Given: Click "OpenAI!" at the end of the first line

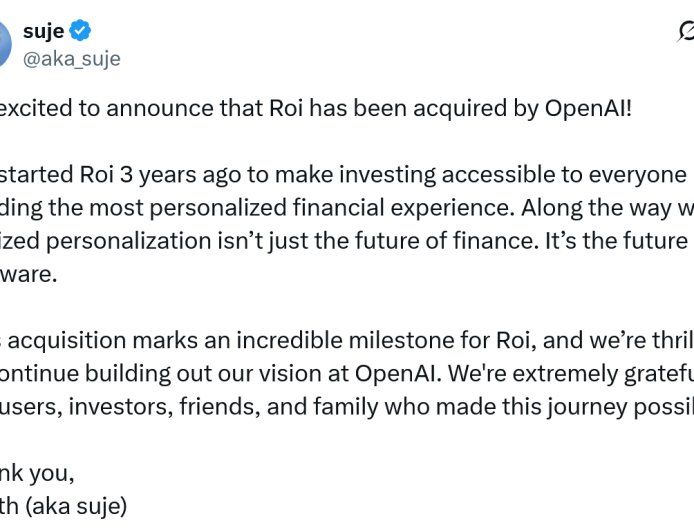Looking at the screenshot, I should (x=588, y=108).
